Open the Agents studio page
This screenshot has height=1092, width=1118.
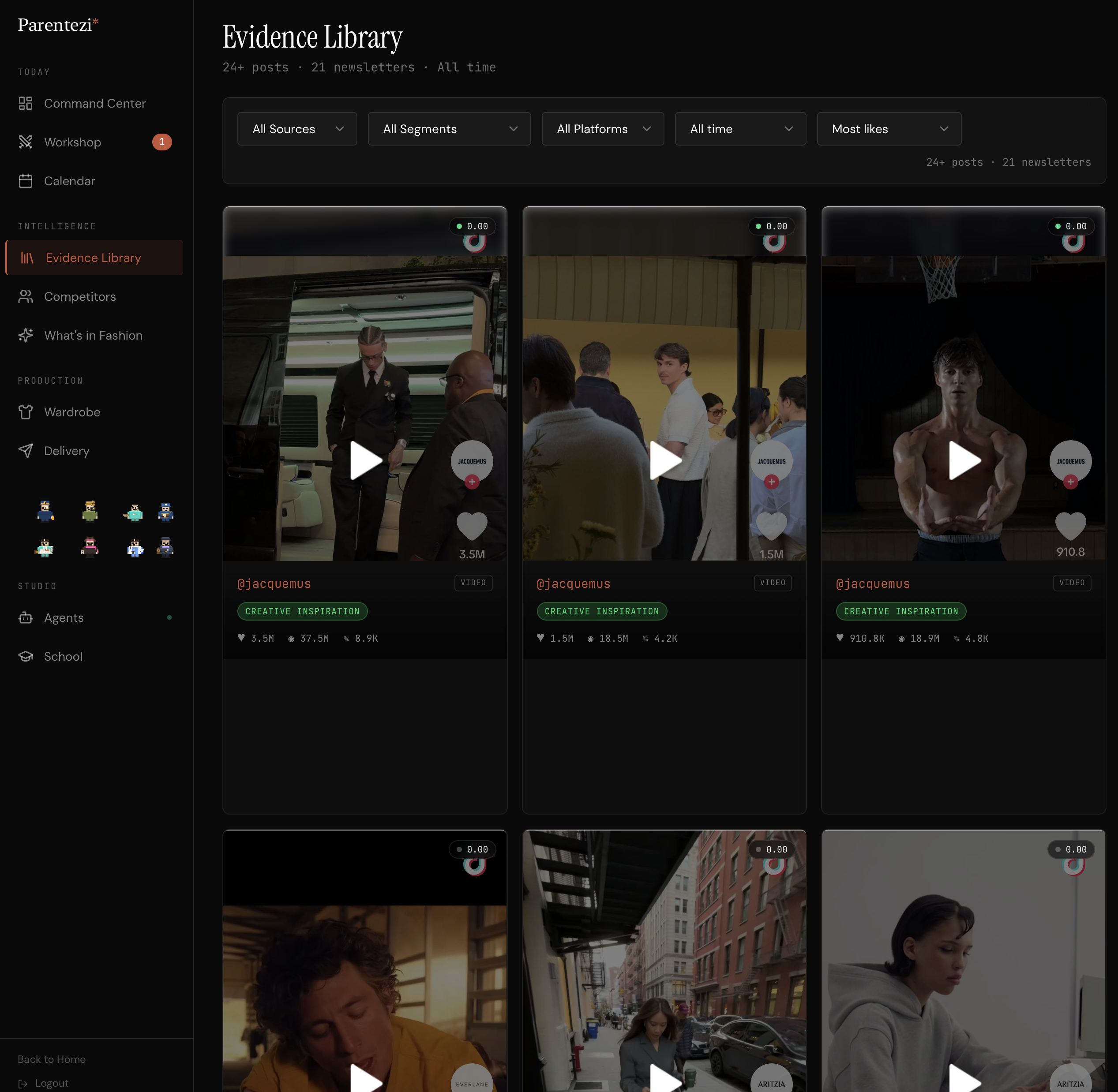click(94, 618)
